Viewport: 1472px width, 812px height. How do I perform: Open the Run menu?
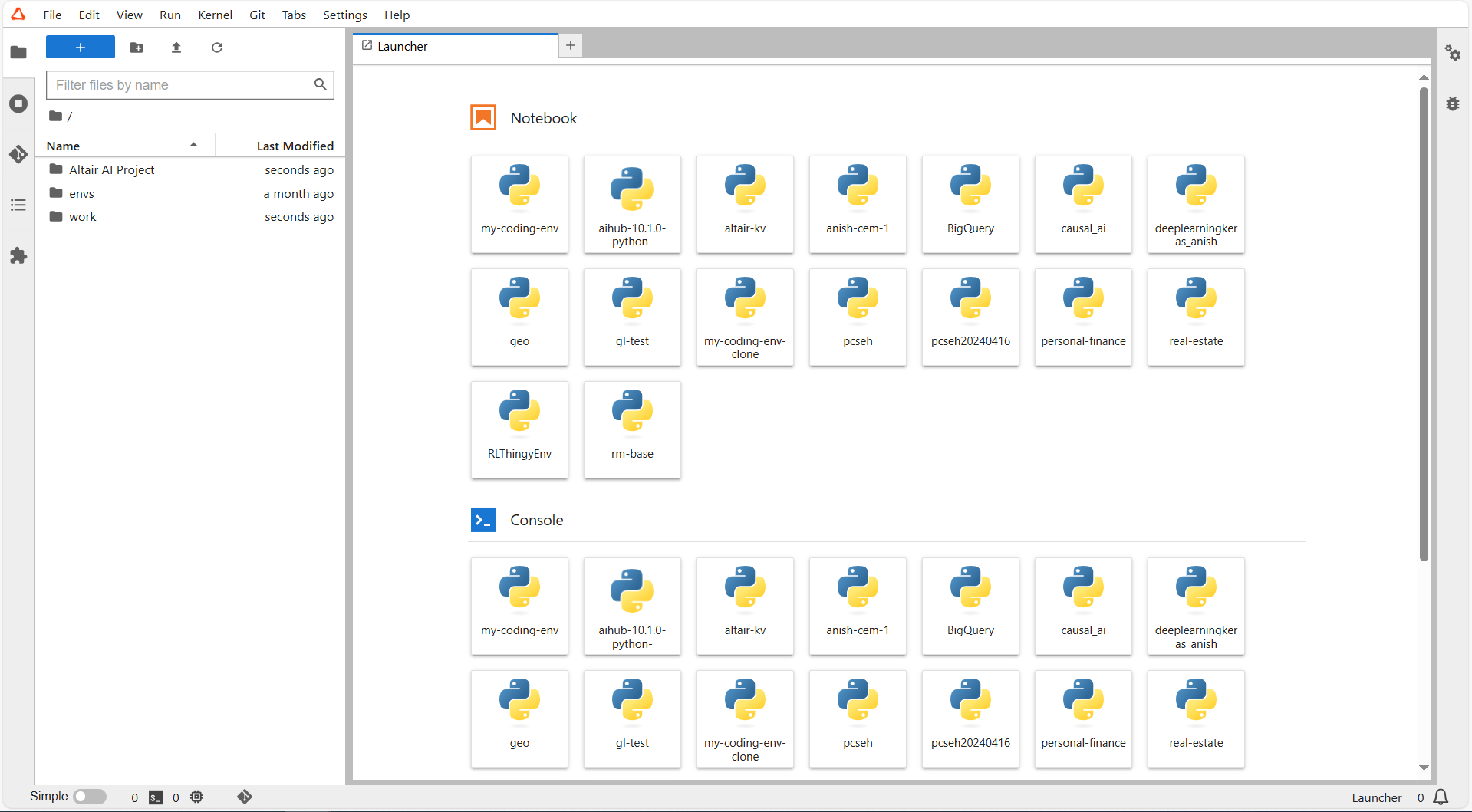pos(170,15)
